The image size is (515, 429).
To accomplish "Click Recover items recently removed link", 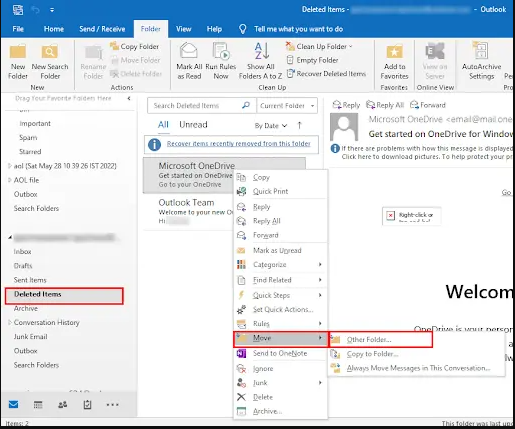I will point(239,143).
